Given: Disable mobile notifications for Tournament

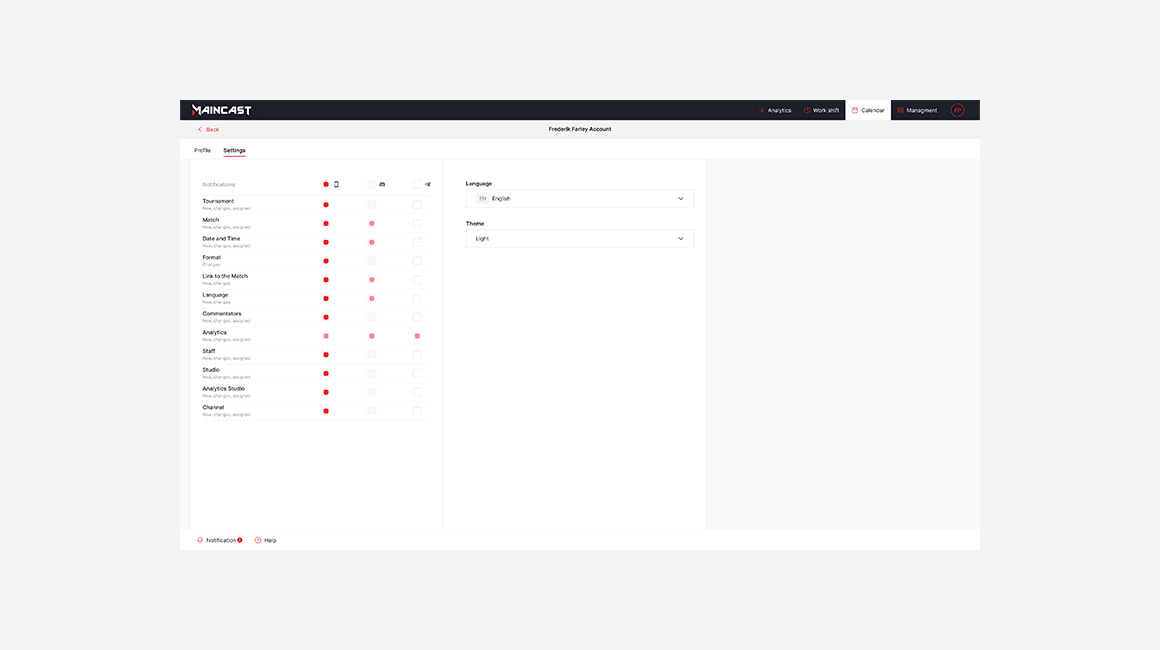Looking at the screenshot, I should click(326, 205).
